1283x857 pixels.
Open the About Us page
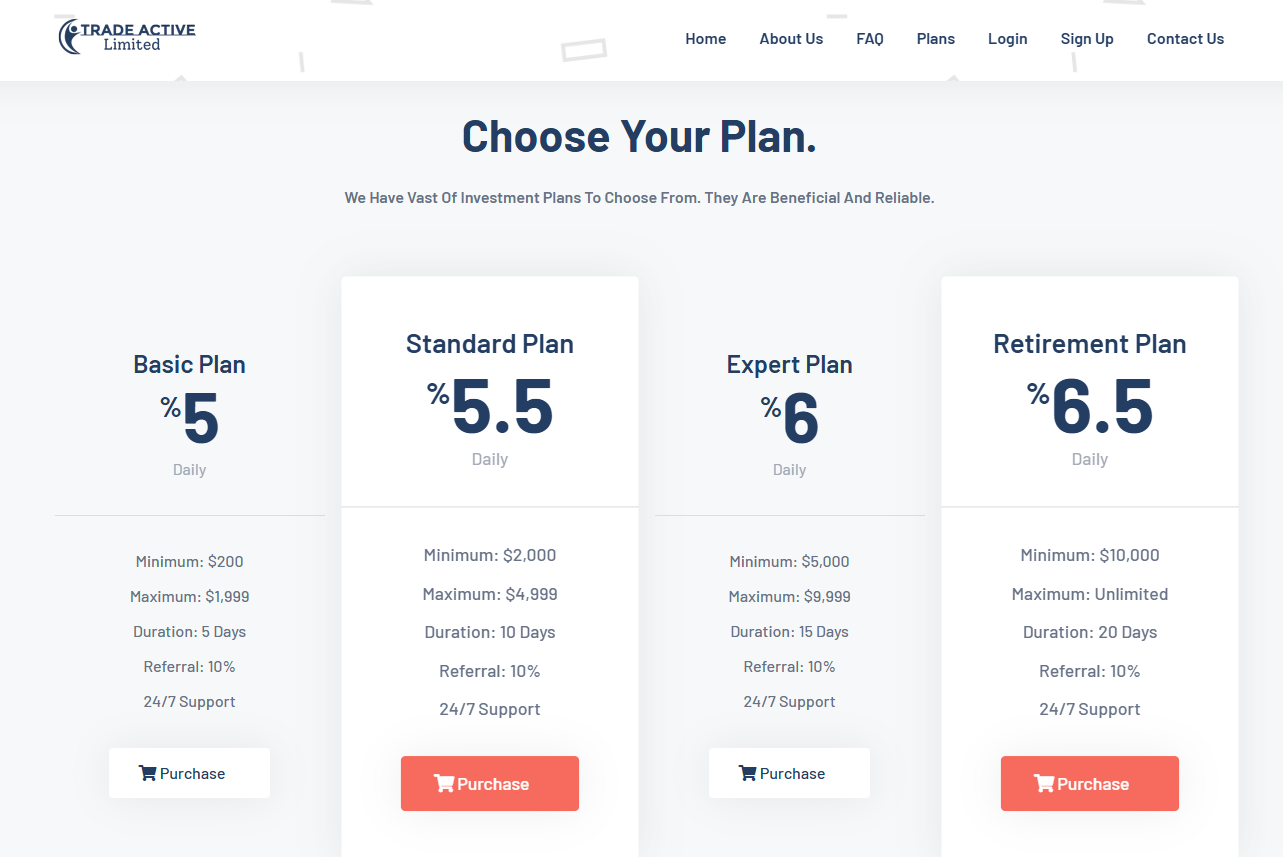(x=791, y=39)
